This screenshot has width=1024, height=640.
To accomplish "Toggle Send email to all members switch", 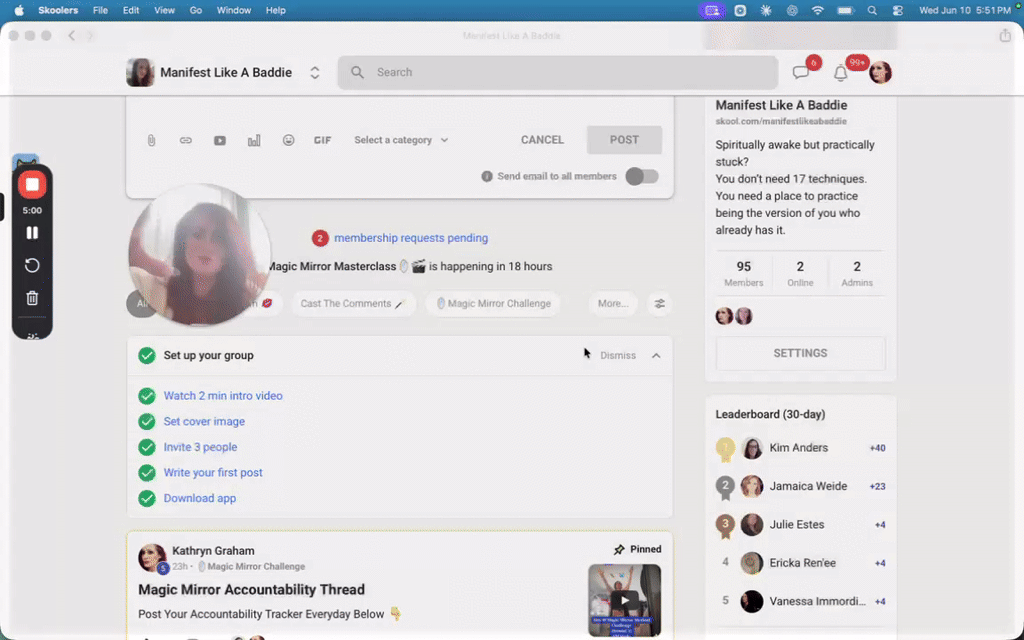I will 642,176.
